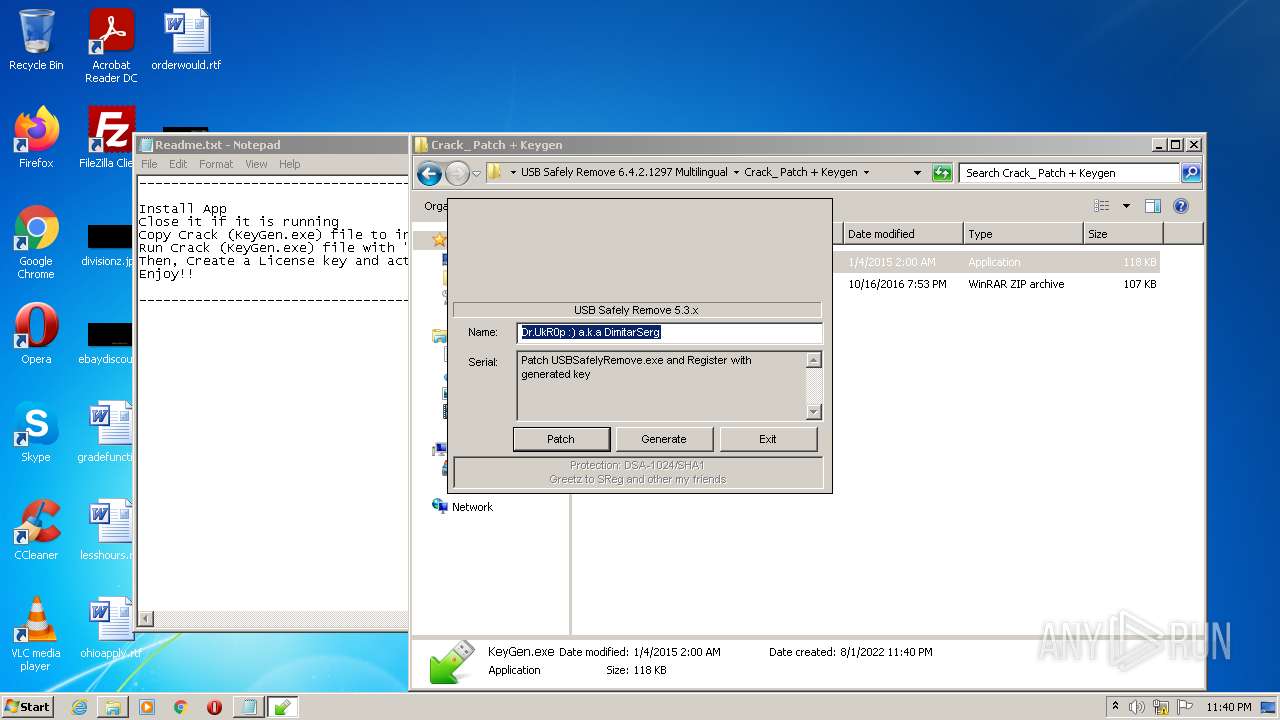
Task: Click the network tray icon
Action: pyautogui.click(x=1162, y=707)
